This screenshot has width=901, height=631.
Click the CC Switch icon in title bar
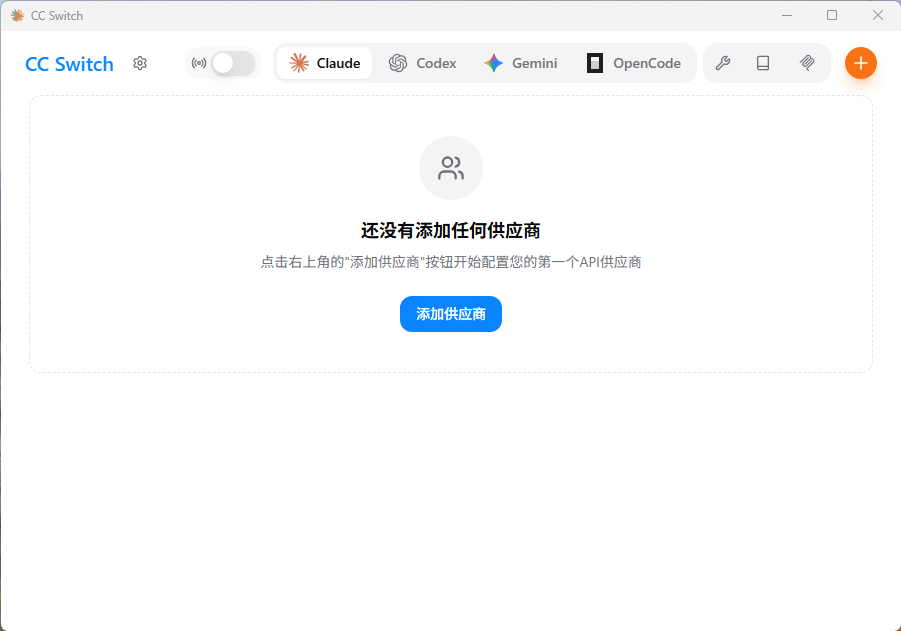17,15
